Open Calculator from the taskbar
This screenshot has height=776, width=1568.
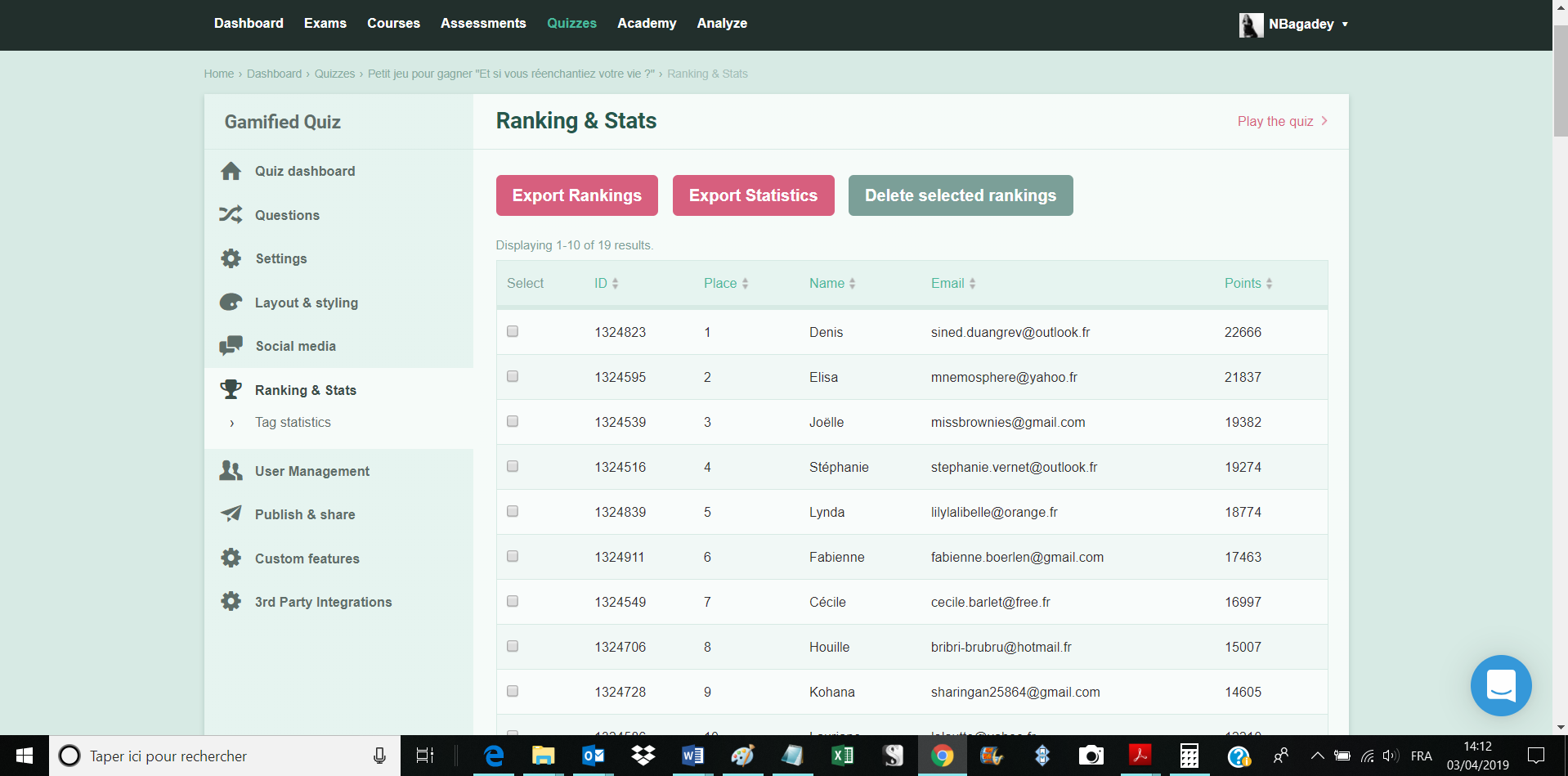click(1189, 756)
